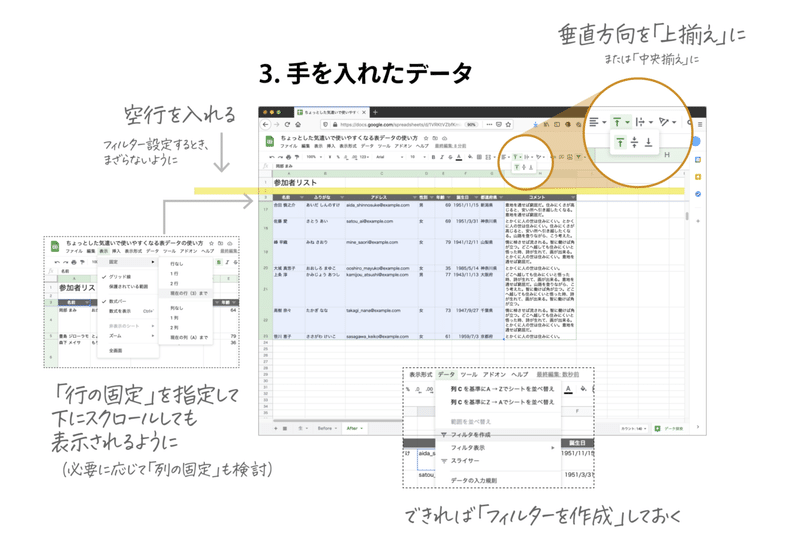This screenshot has width=800, height=558.
Task: Reload the page in main browser window
Action: (x=287, y=124)
